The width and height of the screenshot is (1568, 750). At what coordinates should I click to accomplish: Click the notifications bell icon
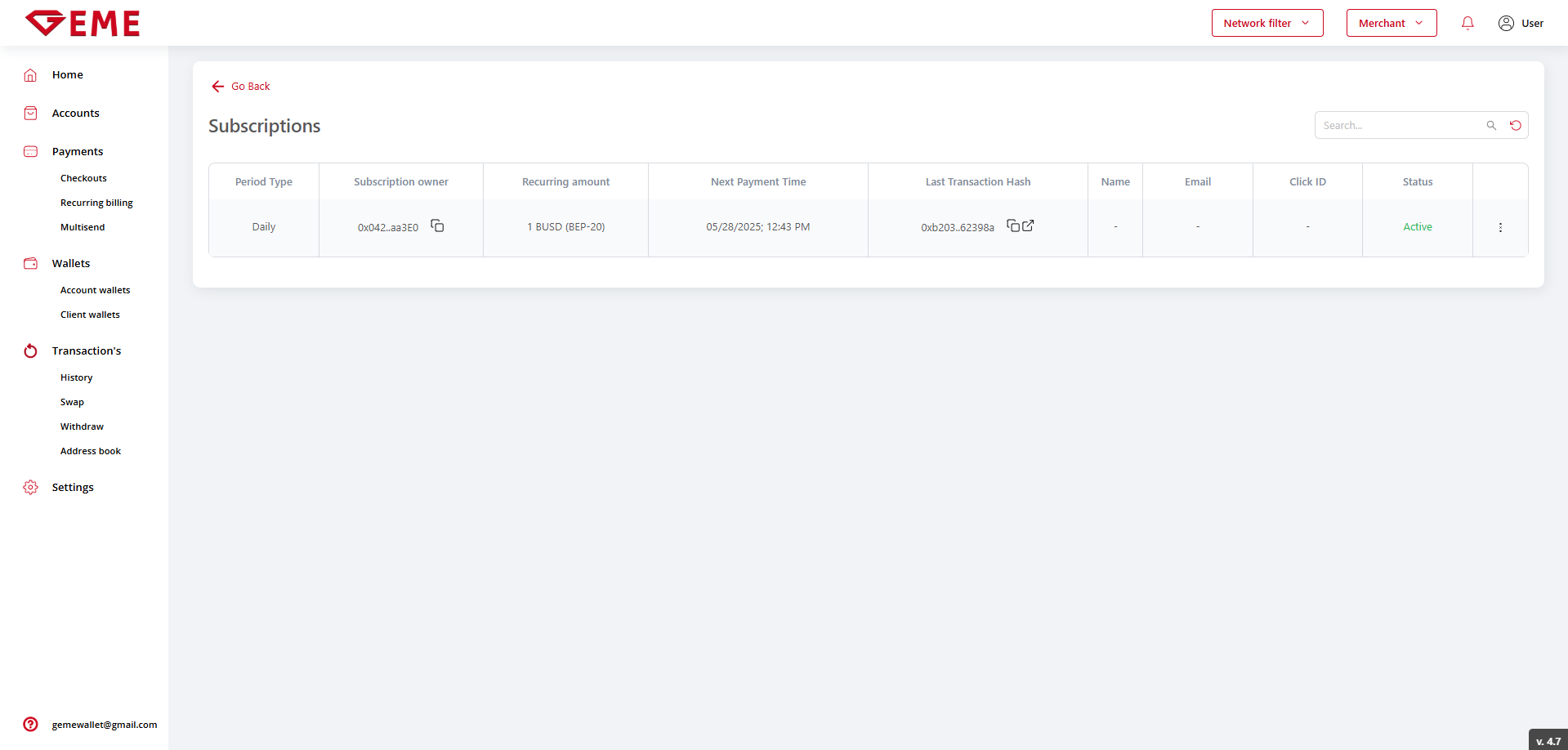1467,23
